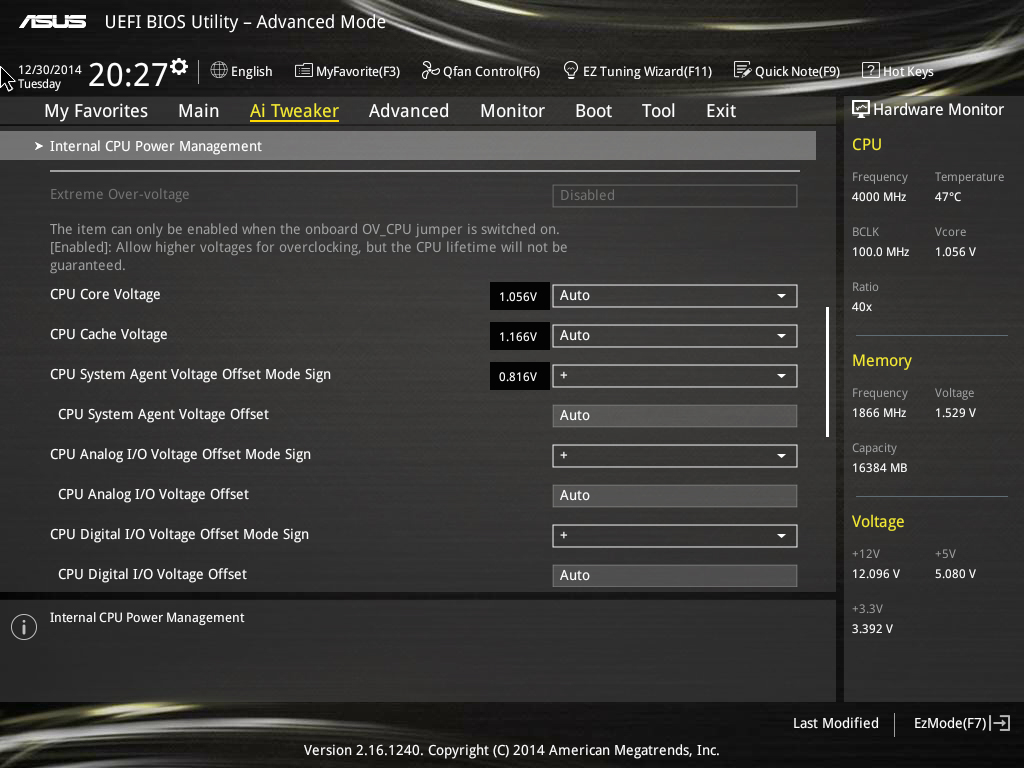Click CPU frequency value 4000 MHz
Viewport: 1024px width, 768px height.
(878, 197)
